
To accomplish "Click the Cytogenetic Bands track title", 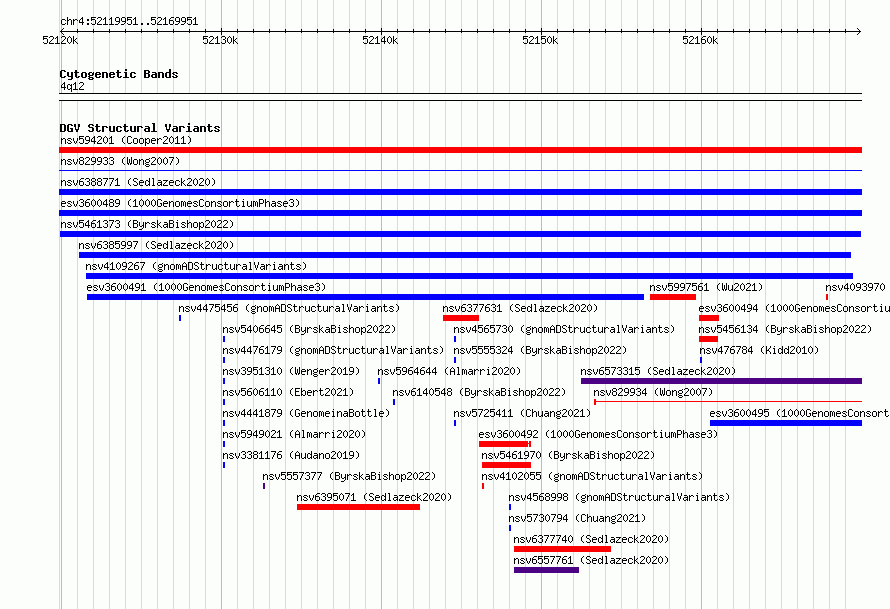I will click(119, 74).
